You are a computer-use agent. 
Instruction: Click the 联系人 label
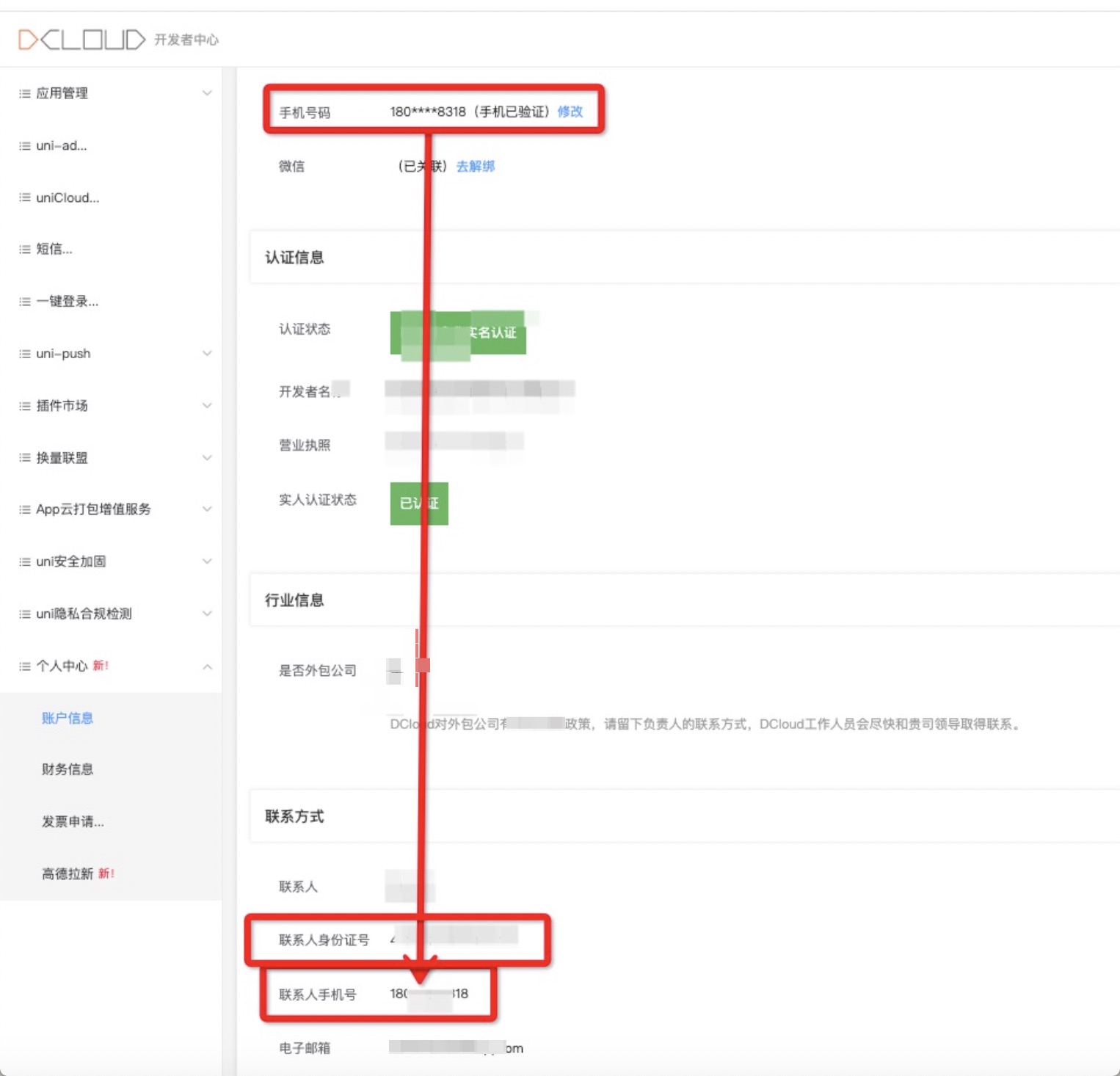click(298, 887)
